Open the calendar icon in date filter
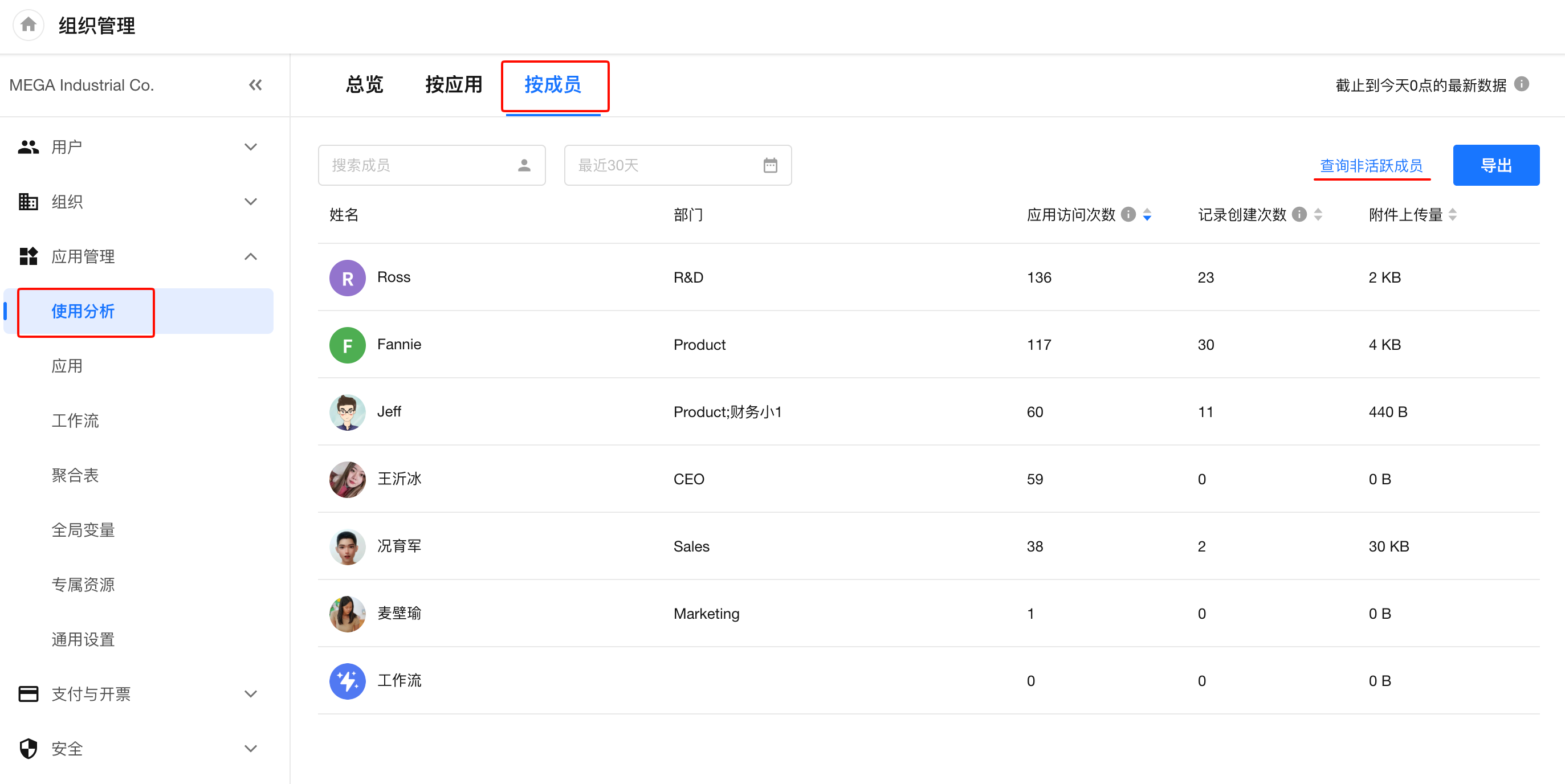 (x=770, y=165)
